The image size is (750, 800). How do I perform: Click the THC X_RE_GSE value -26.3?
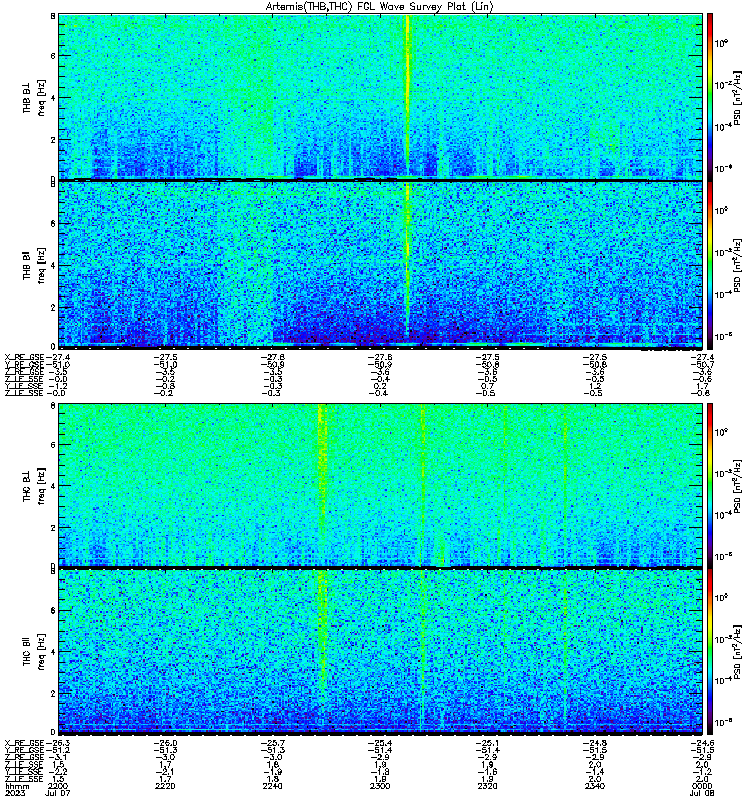point(57,743)
